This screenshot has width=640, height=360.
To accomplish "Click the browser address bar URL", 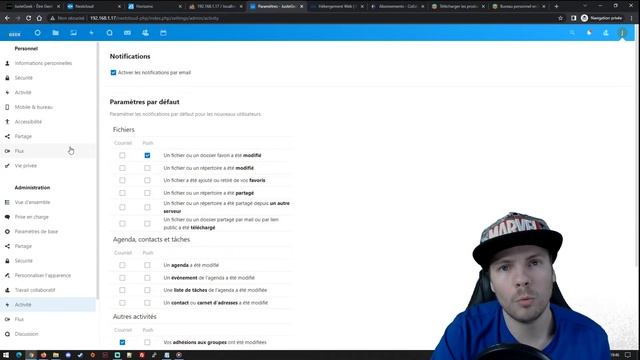I will click(154, 18).
